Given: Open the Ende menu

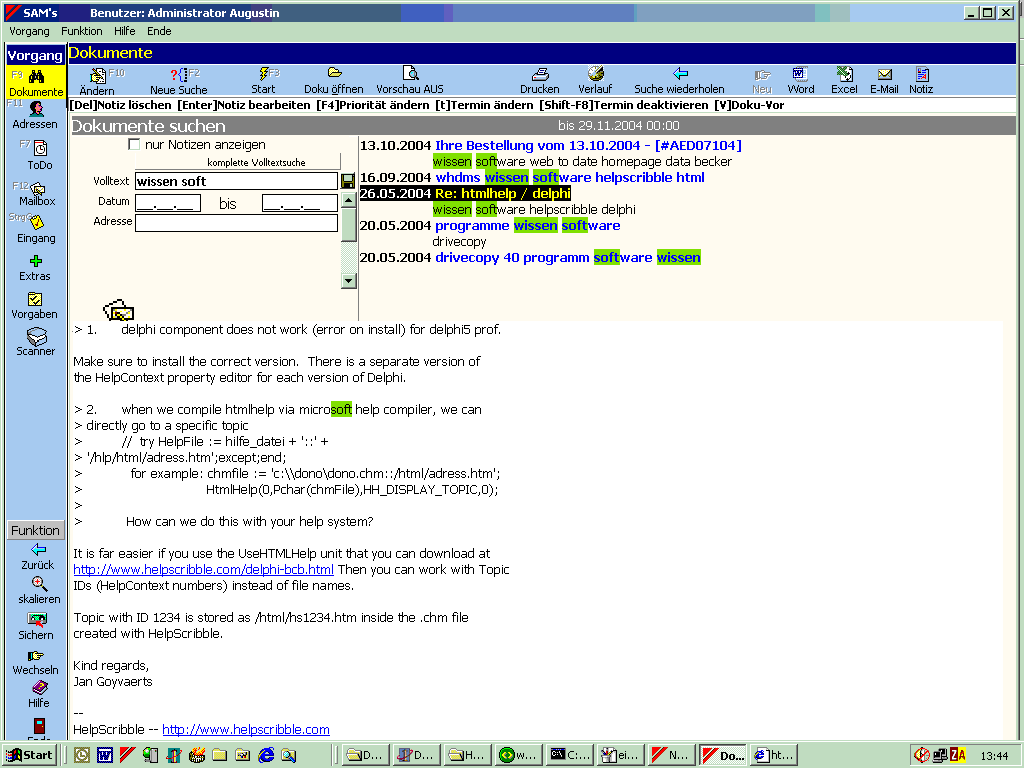Looking at the screenshot, I should (159, 31).
